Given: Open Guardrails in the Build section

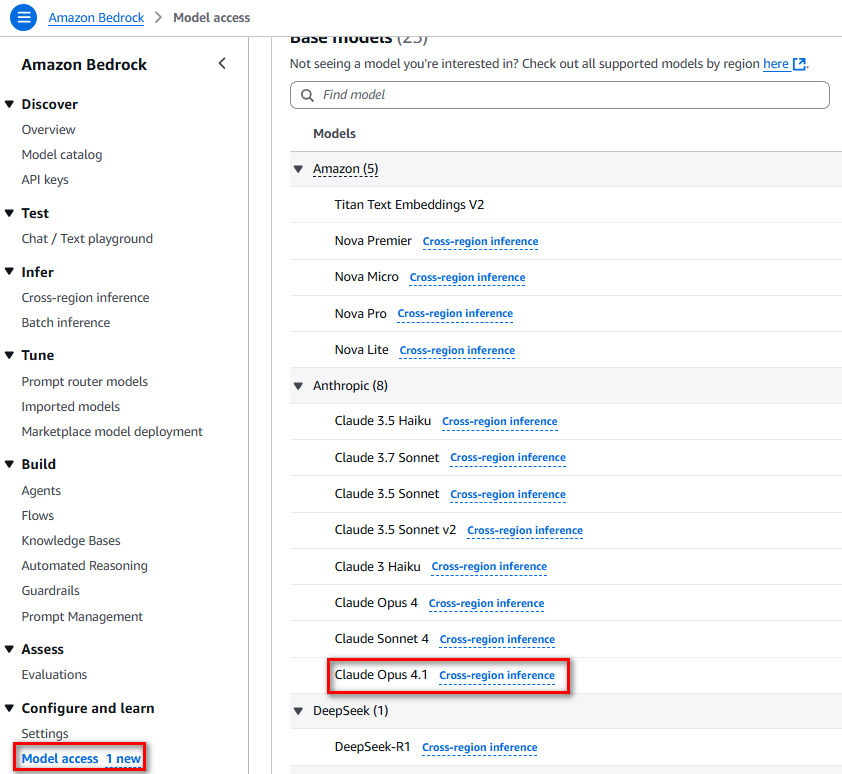Looking at the screenshot, I should coord(50,591).
